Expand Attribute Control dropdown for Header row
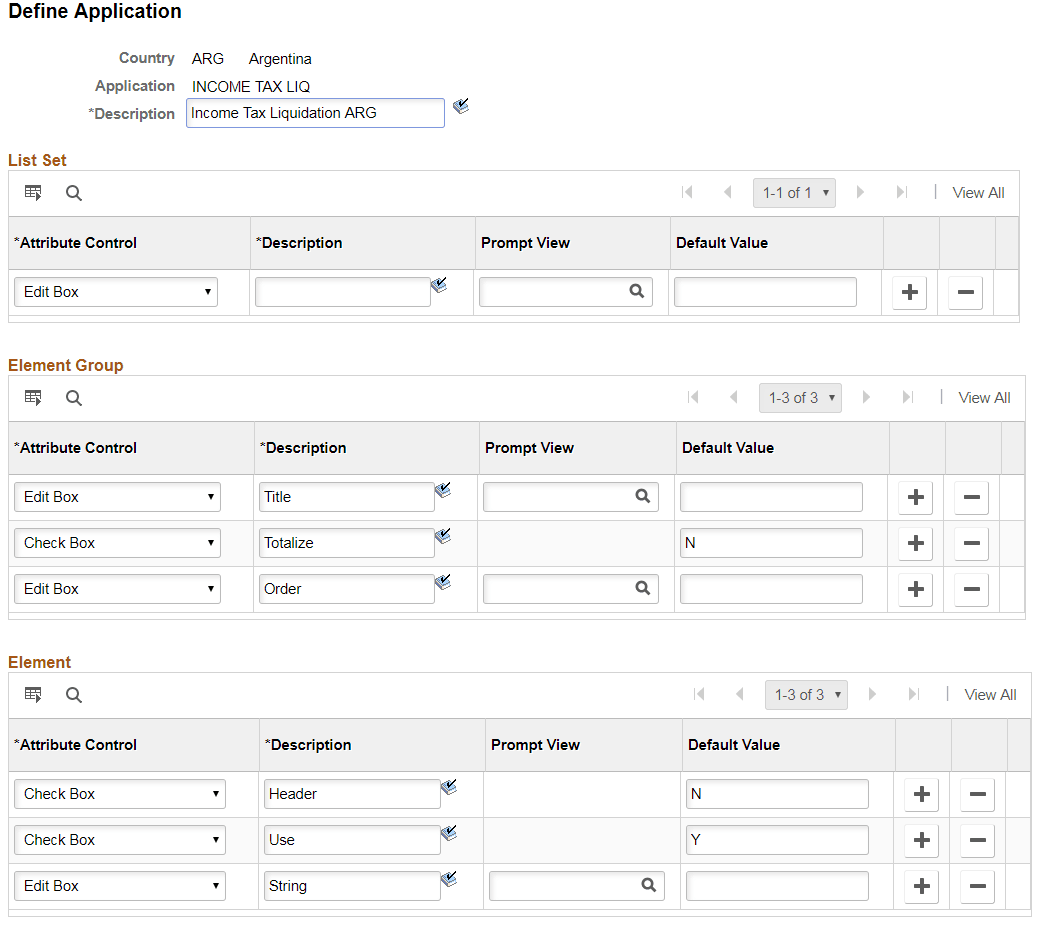Viewport: 1038px width, 929px height. click(x=119, y=794)
